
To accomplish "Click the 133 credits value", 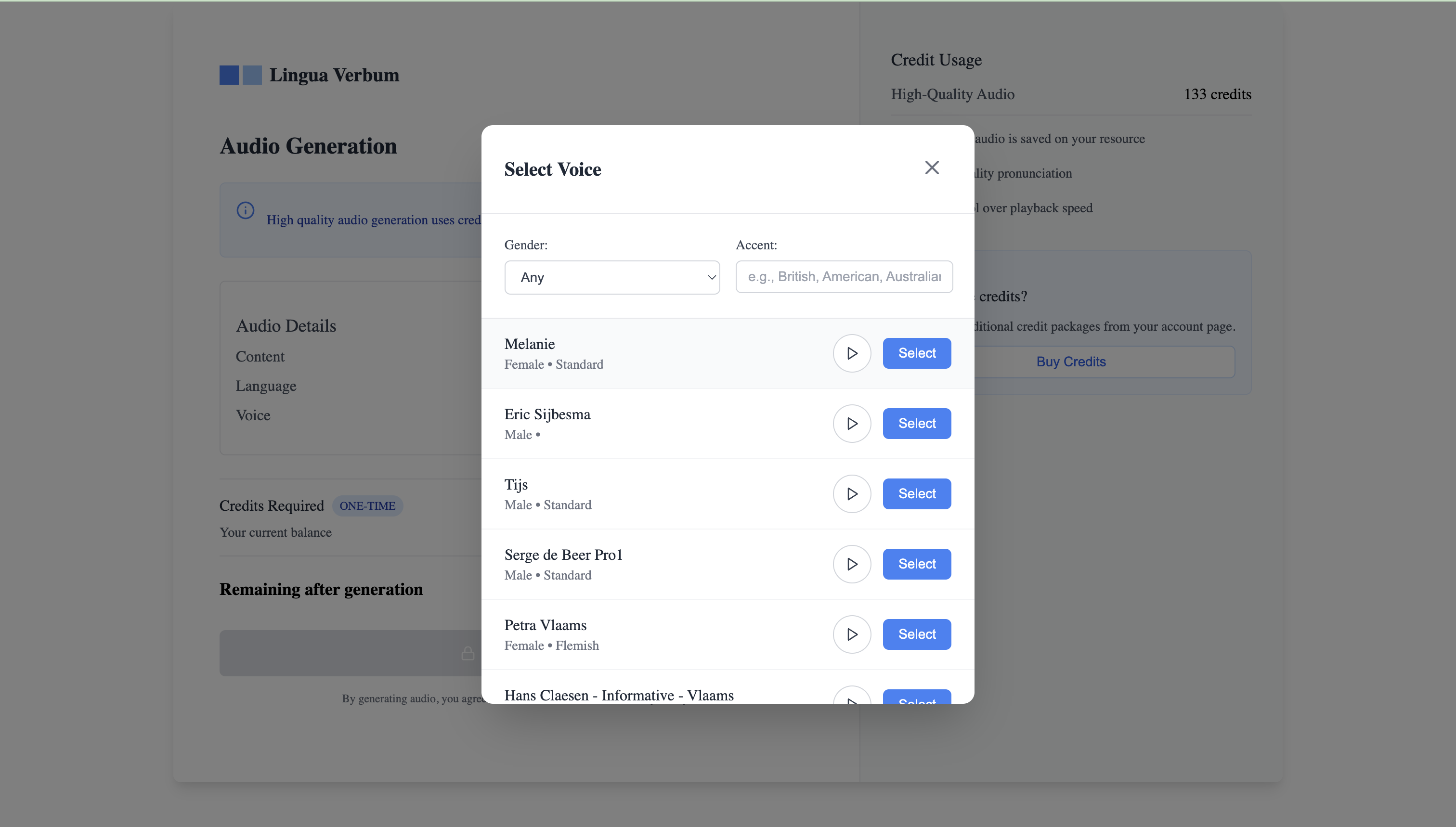I will 1217,94.
